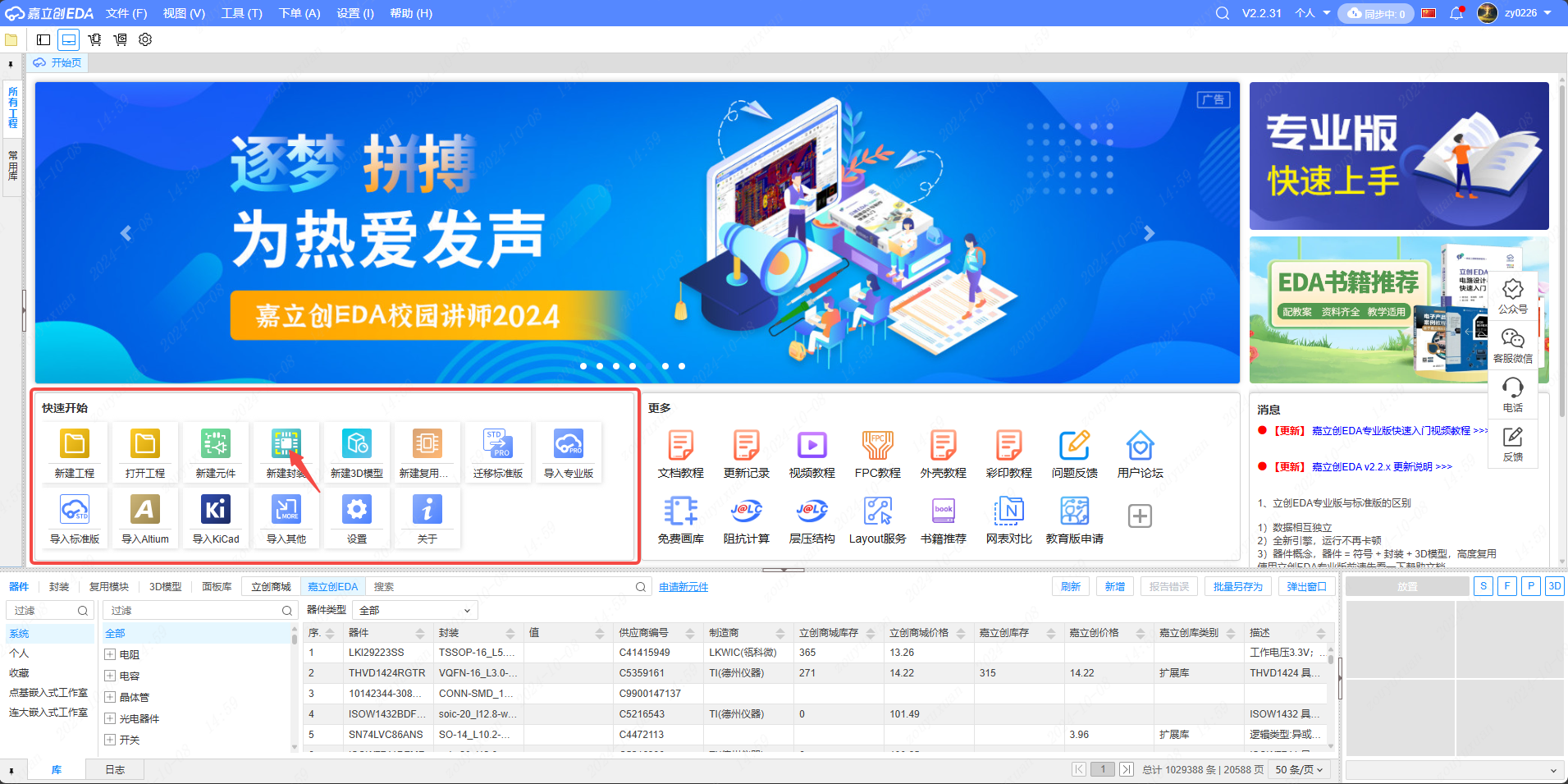Open the 阻抗计算 impedance calculator

[747, 511]
